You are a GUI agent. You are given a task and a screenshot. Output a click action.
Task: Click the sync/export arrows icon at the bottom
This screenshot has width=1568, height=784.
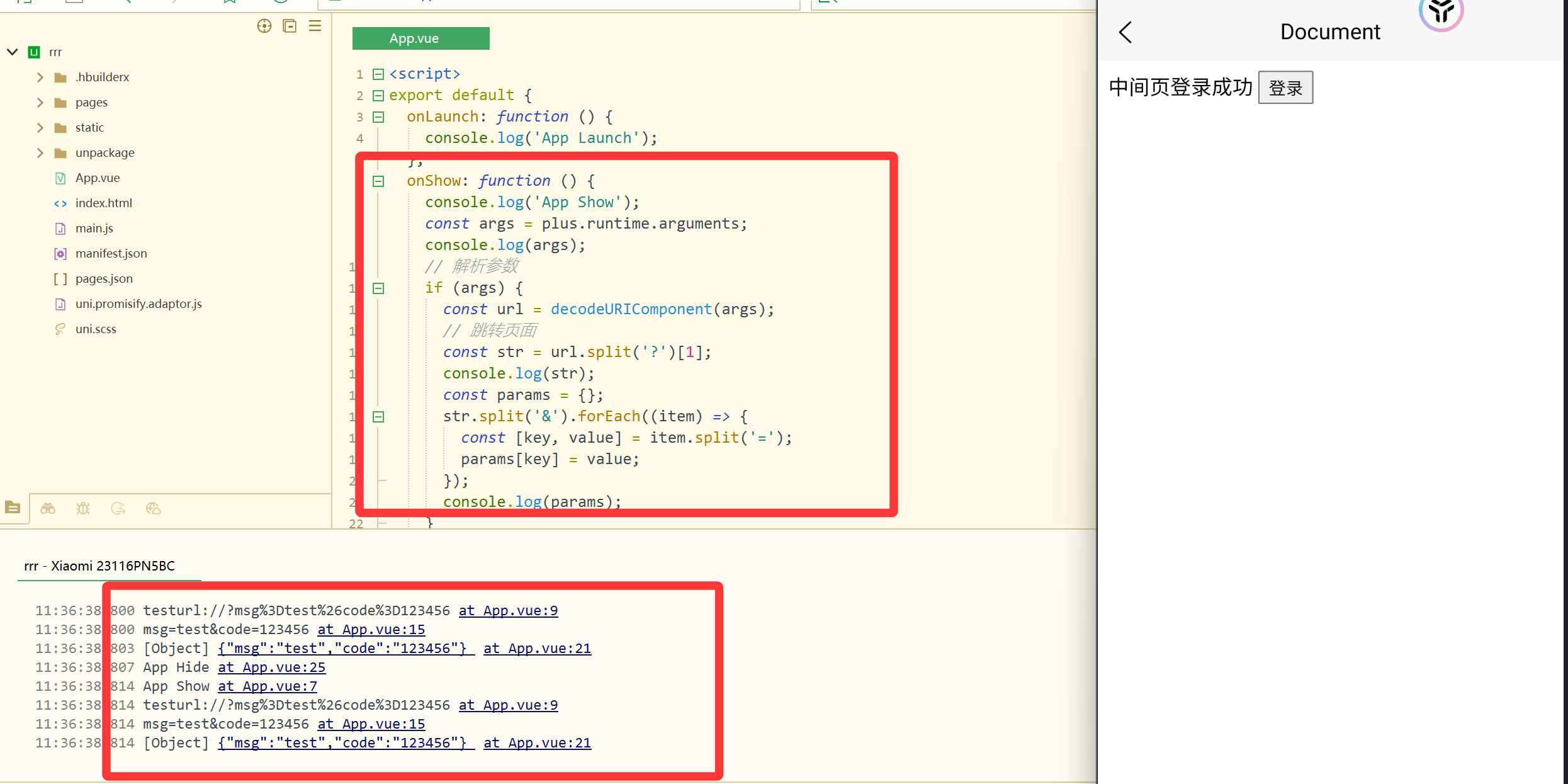pos(118,508)
